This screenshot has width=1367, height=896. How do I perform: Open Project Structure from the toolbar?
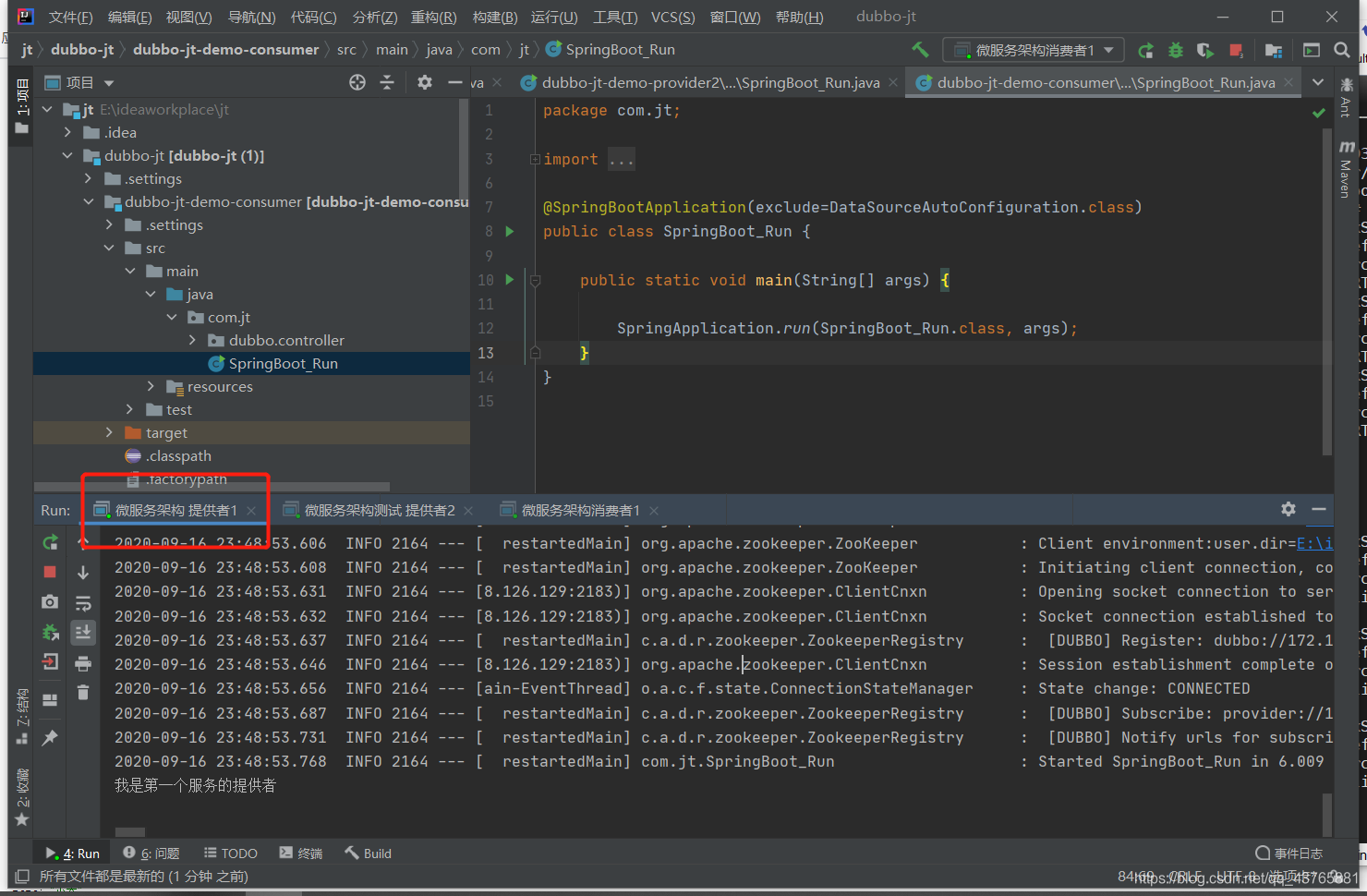pyautogui.click(x=1274, y=50)
